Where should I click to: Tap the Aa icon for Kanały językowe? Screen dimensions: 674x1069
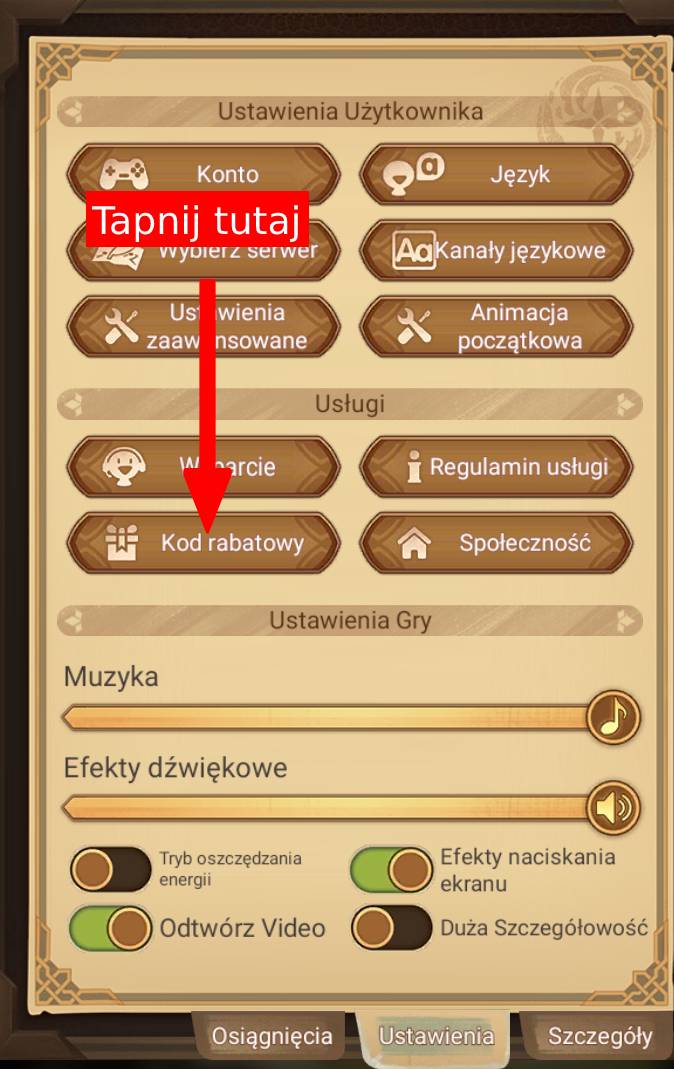(x=413, y=250)
